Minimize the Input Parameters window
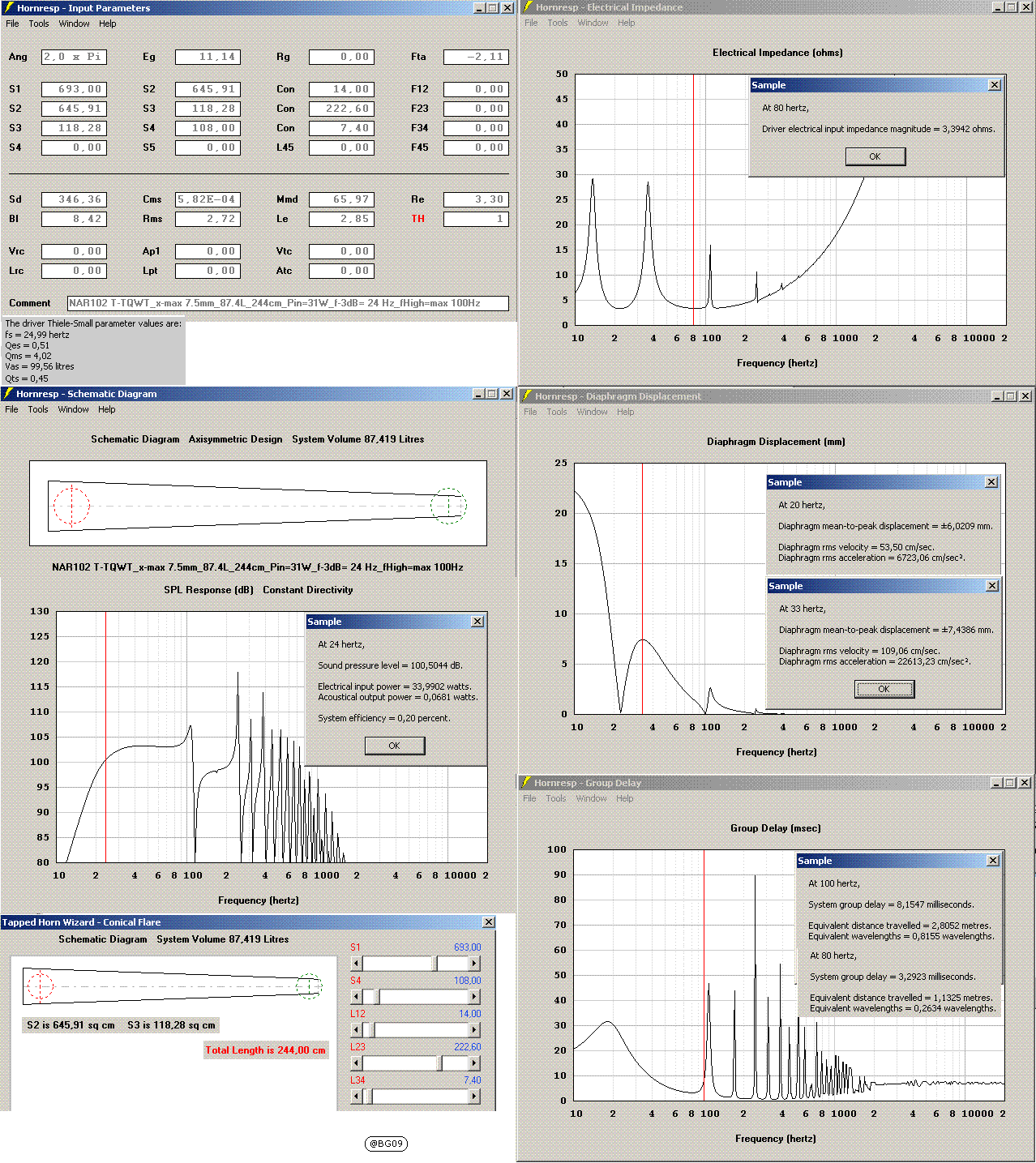The width and height of the screenshot is (1036, 1163). point(479,8)
